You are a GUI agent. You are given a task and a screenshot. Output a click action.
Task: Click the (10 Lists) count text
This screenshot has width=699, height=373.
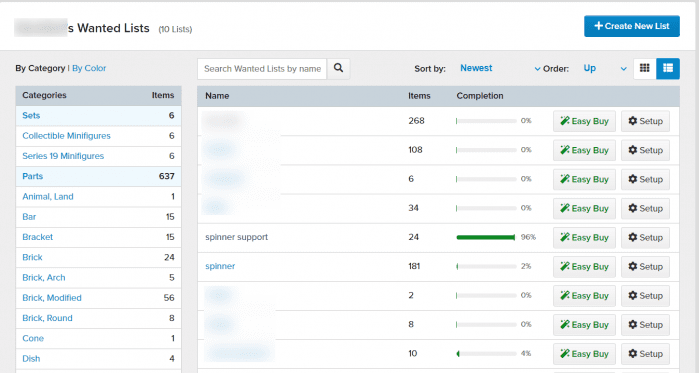coord(175,29)
